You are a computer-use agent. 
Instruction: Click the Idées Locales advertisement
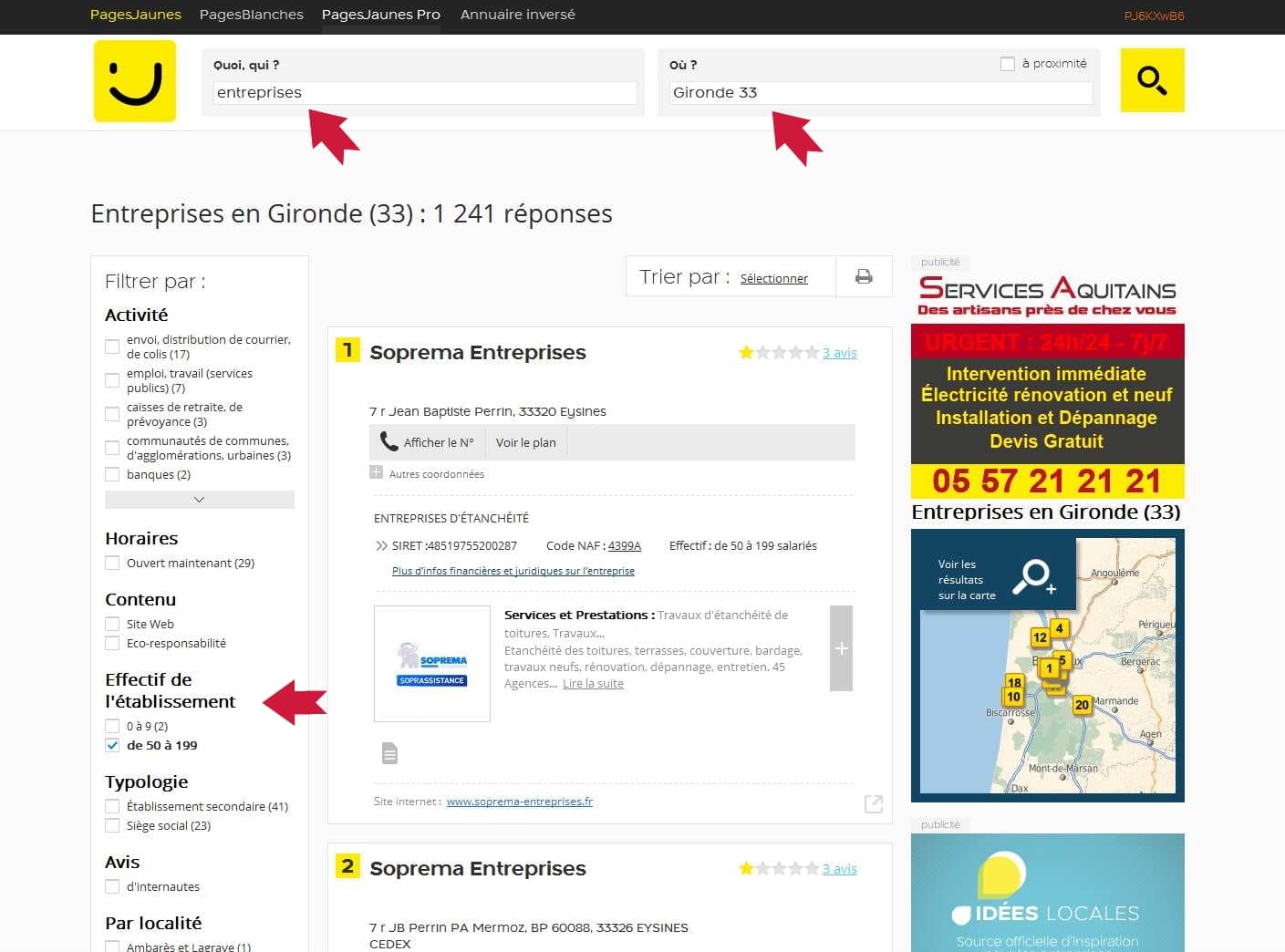click(x=1047, y=893)
